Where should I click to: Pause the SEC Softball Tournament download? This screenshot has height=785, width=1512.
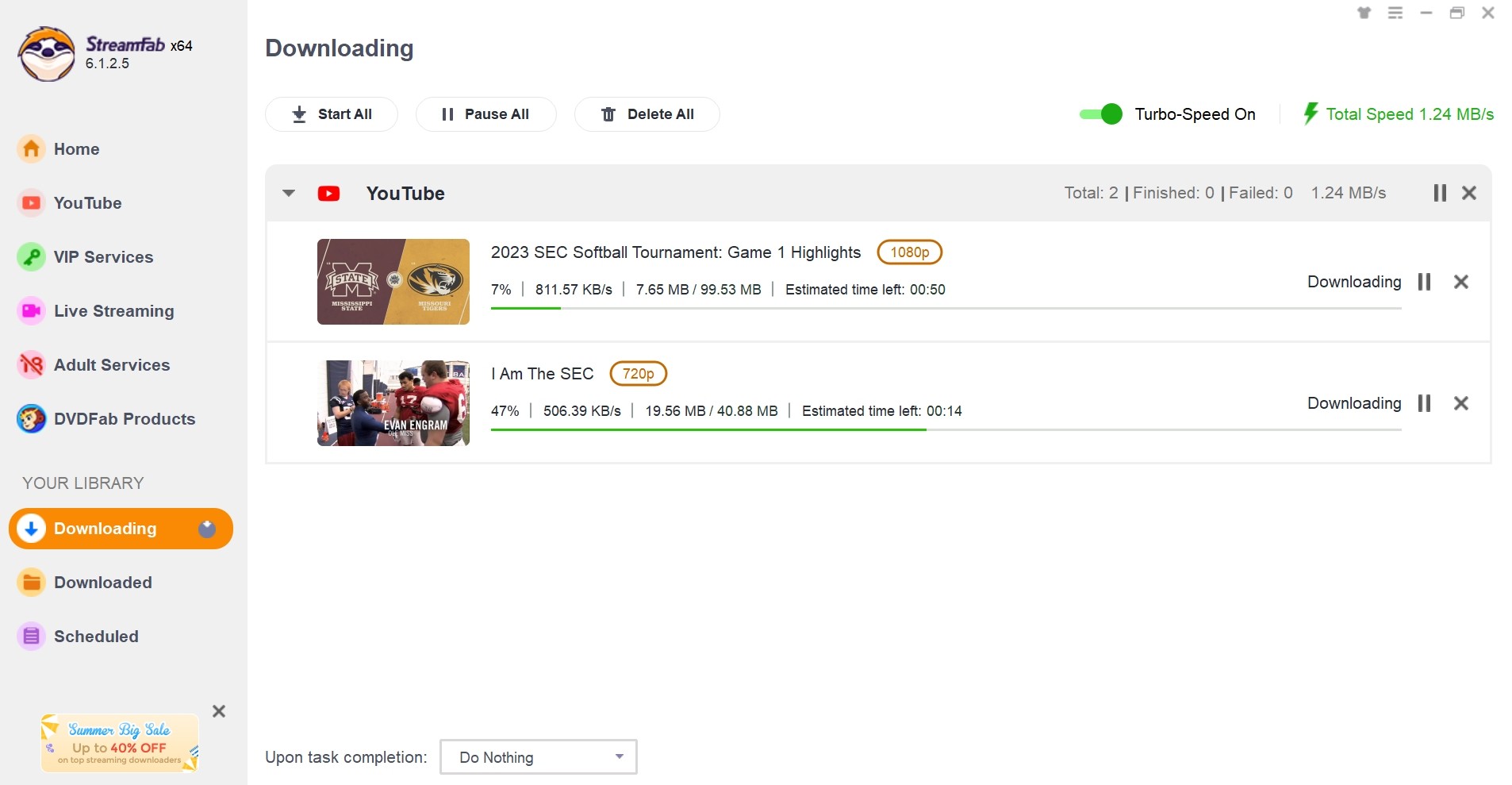[1424, 282]
